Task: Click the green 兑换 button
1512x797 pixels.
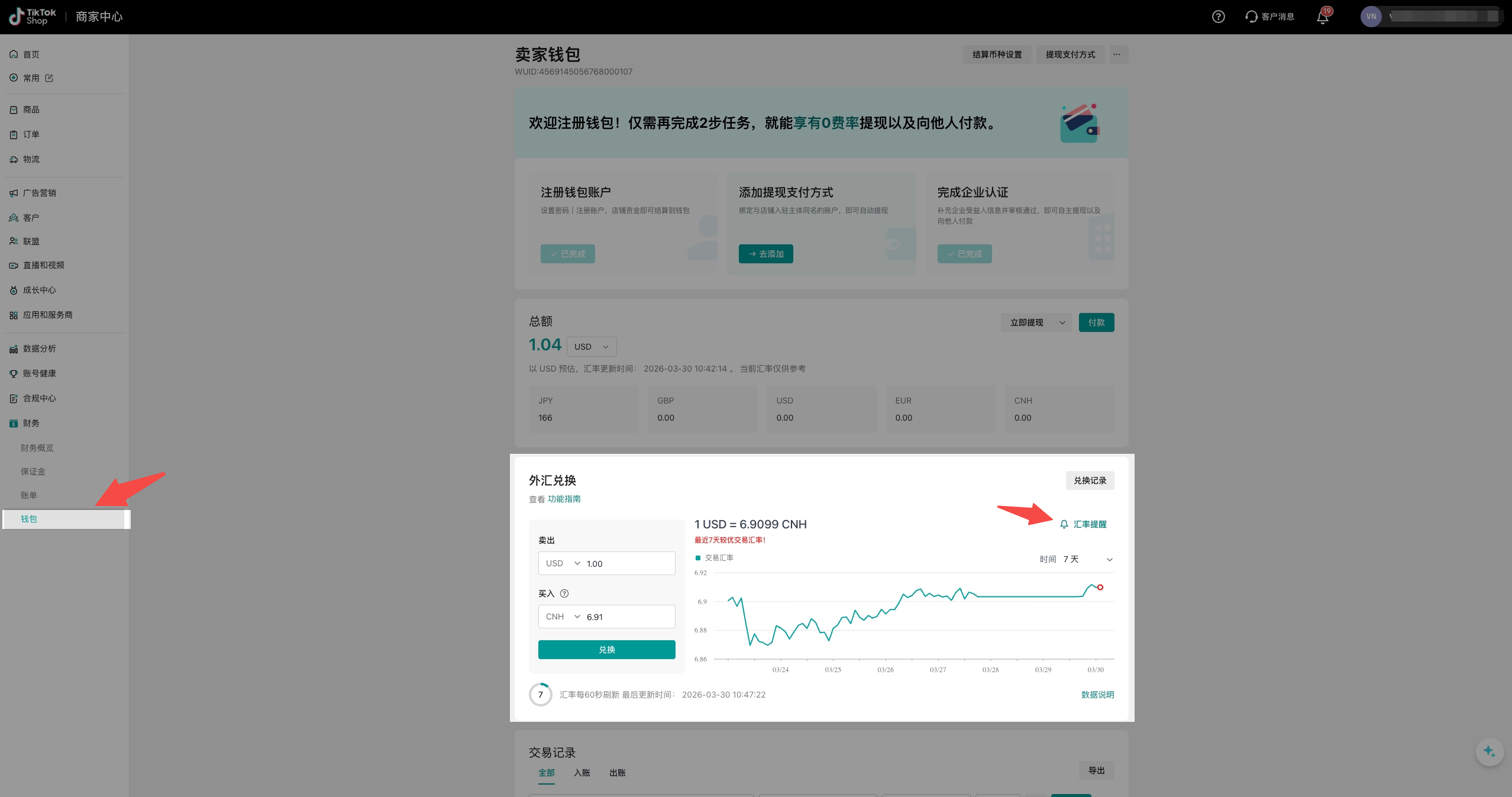Action: 606,650
